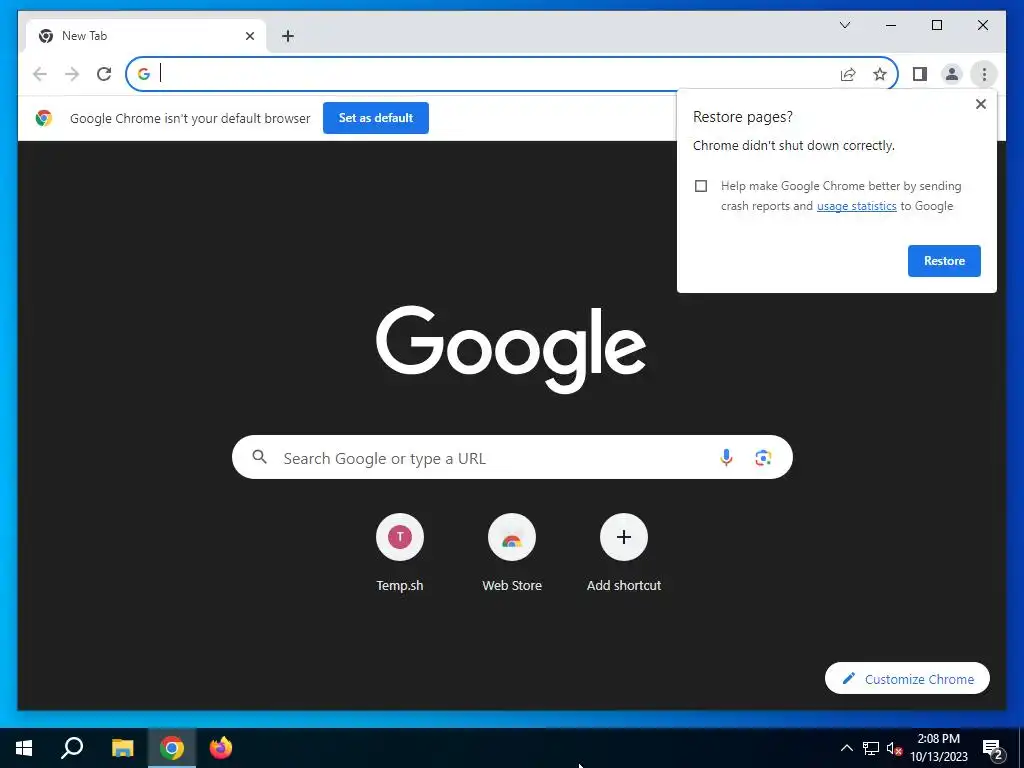Open the usage statistics link
1024x768 pixels.
tap(856, 206)
